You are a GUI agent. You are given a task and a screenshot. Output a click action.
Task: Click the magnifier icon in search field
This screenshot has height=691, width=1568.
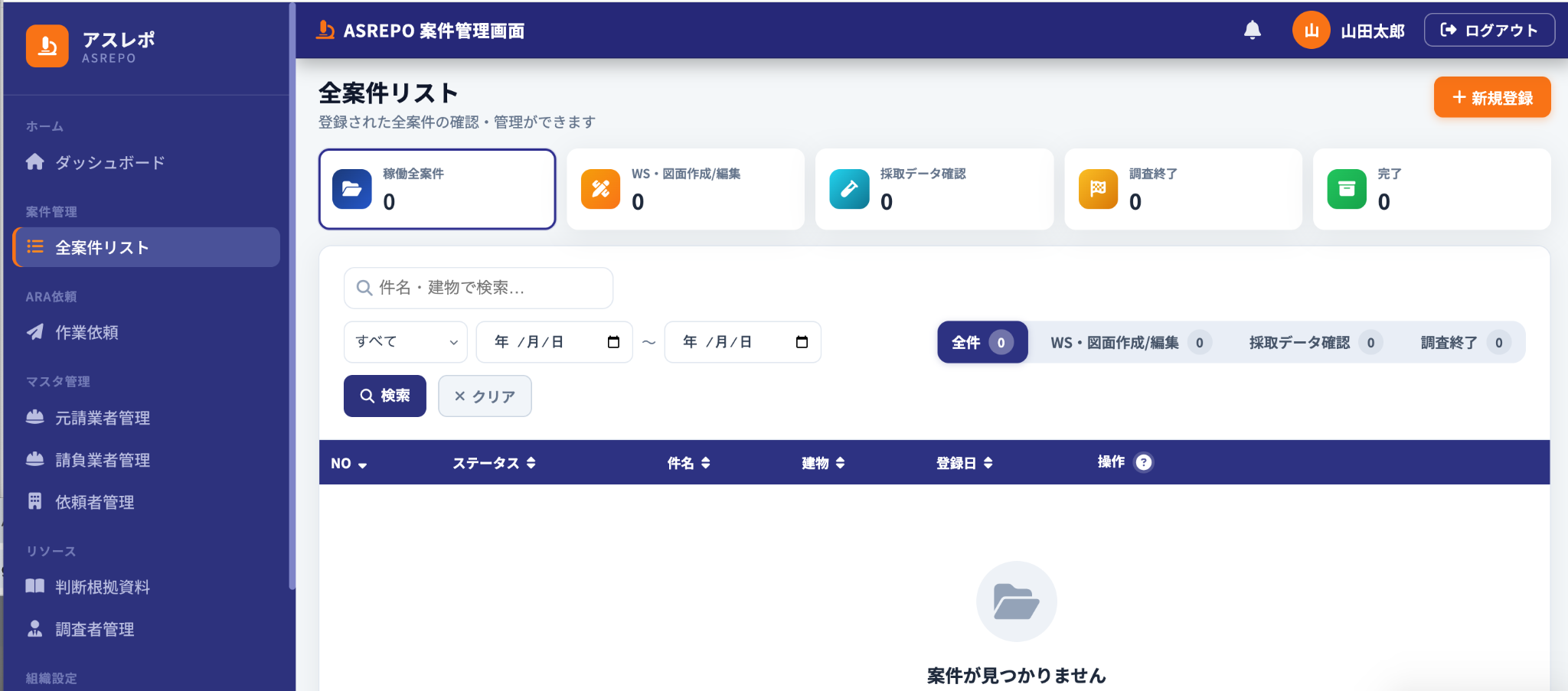point(364,288)
